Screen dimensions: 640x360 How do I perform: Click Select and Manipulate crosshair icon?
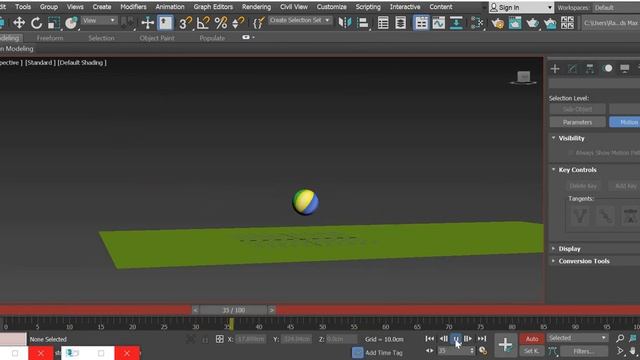click(x=147, y=23)
